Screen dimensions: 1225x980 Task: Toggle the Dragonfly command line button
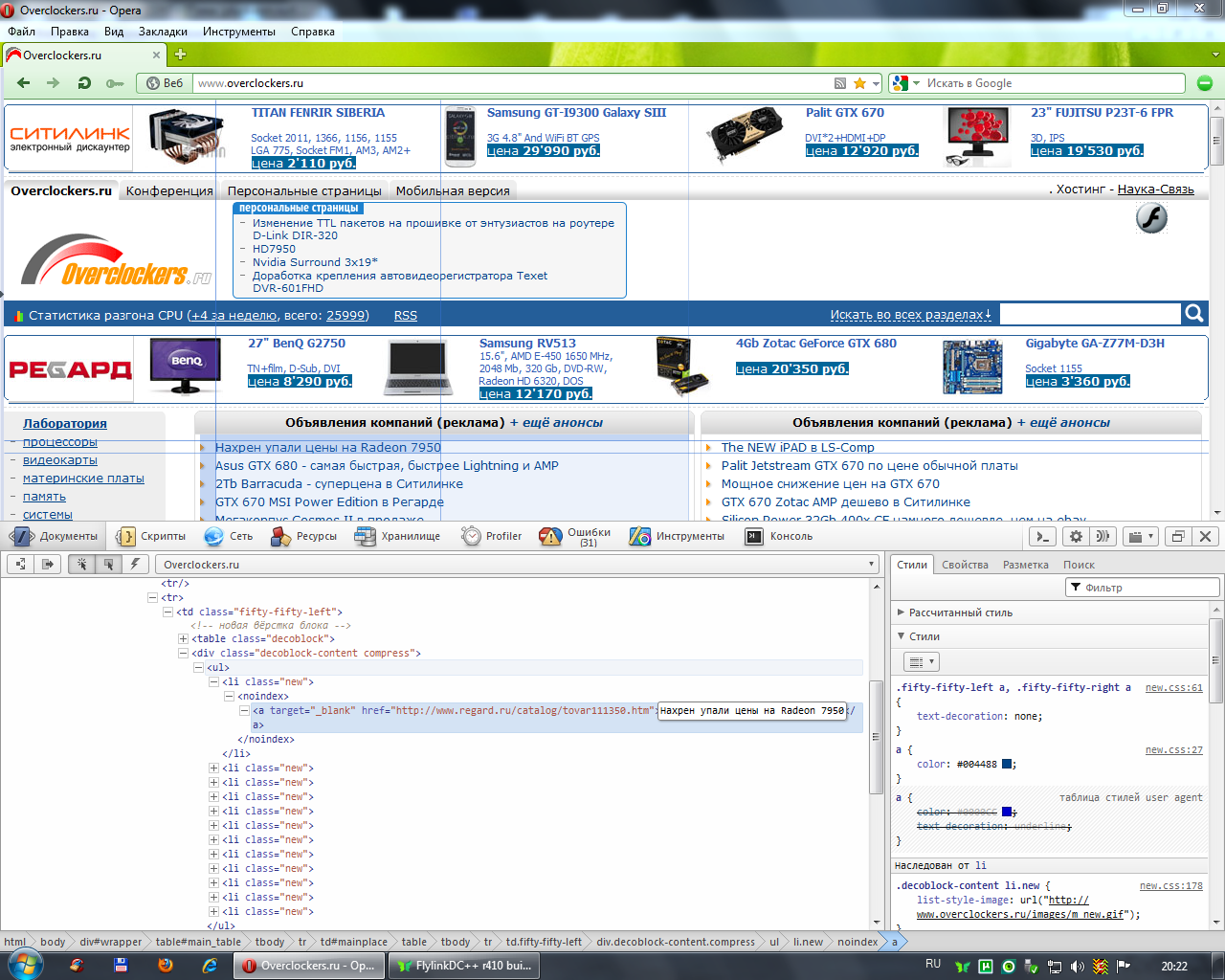(1044, 537)
